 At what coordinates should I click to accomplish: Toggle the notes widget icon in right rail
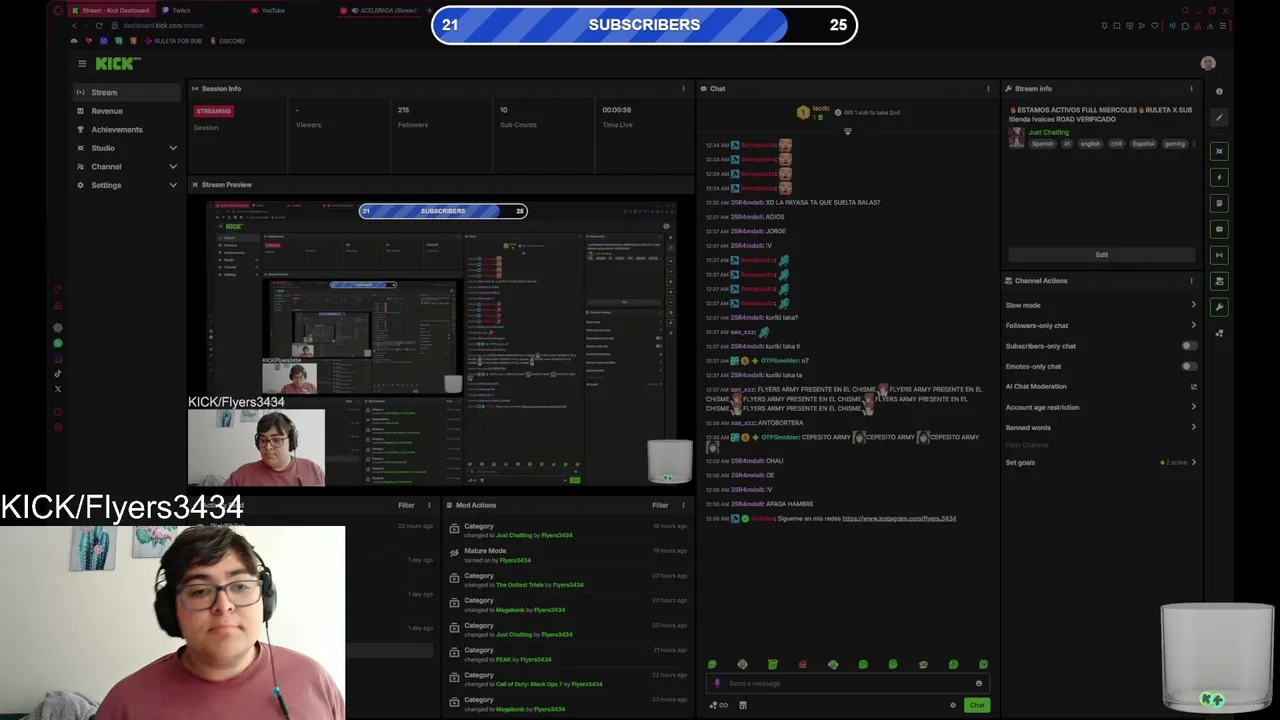coord(1219,203)
